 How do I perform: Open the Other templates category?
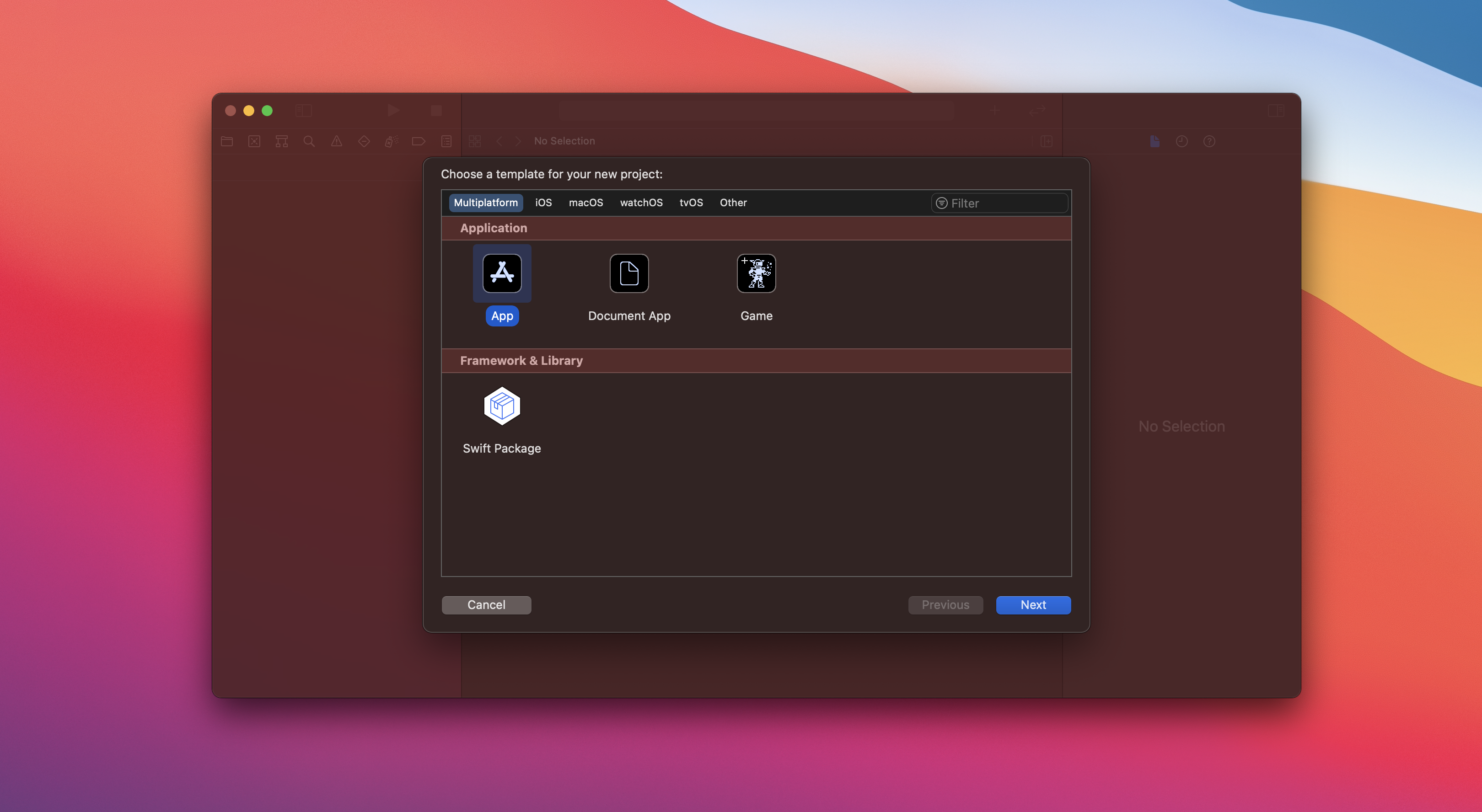pyautogui.click(x=733, y=203)
